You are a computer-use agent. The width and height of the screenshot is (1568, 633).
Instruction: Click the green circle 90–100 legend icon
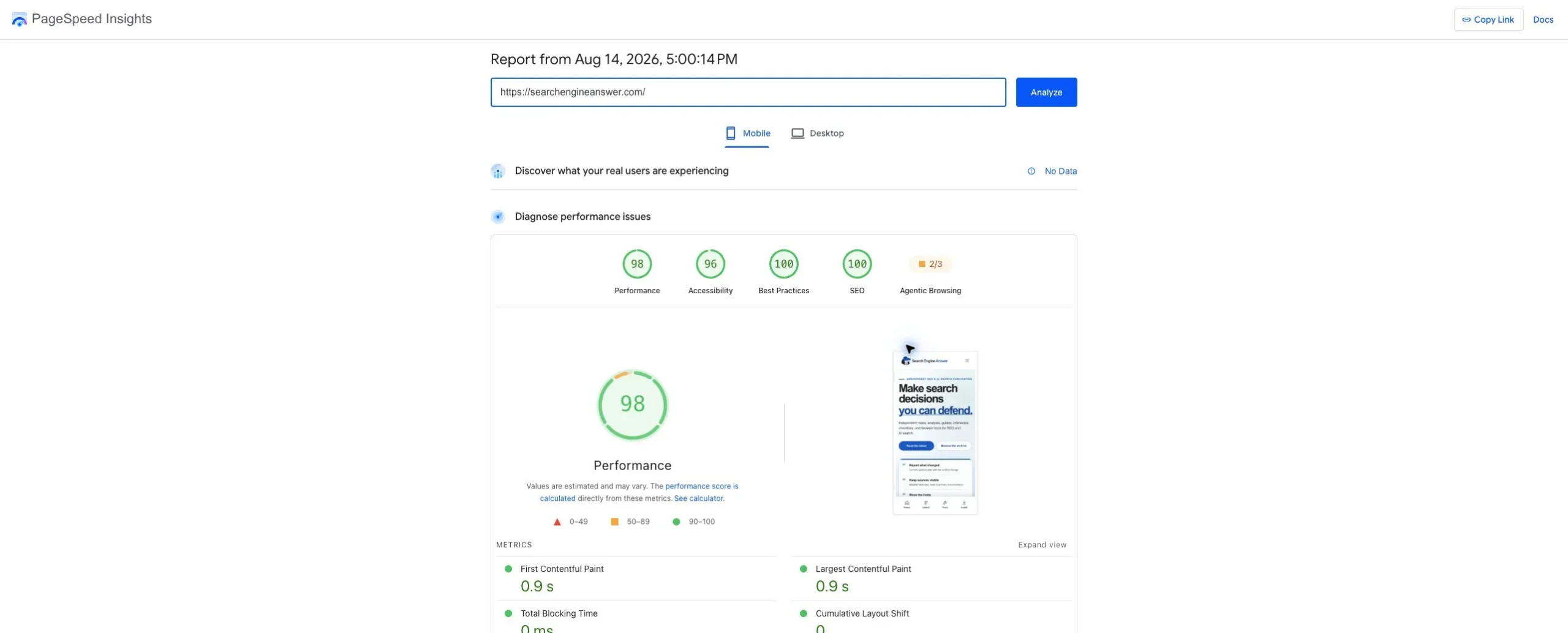pyautogui.click(x=676, y=522)
